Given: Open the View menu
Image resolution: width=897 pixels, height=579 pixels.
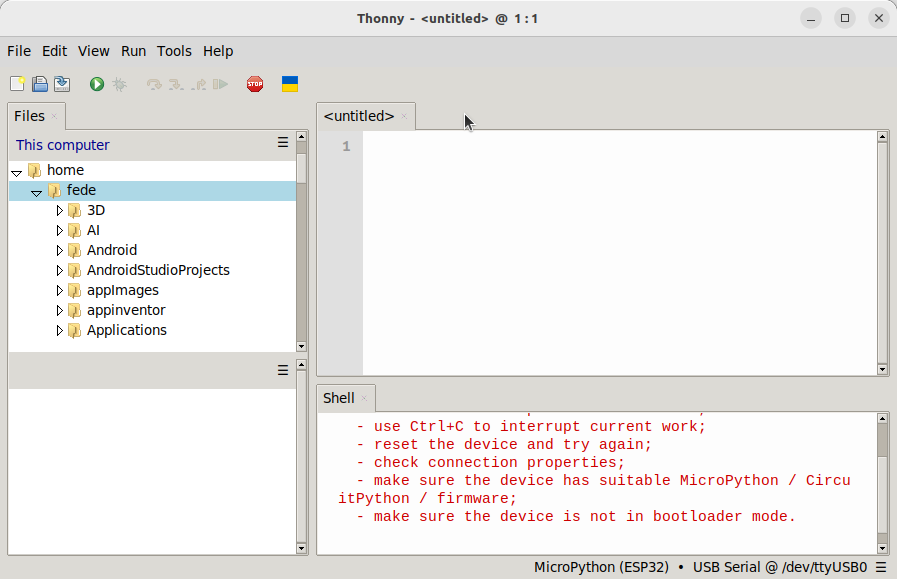Looking at the screenshot, I should click(x=94, y=51).
